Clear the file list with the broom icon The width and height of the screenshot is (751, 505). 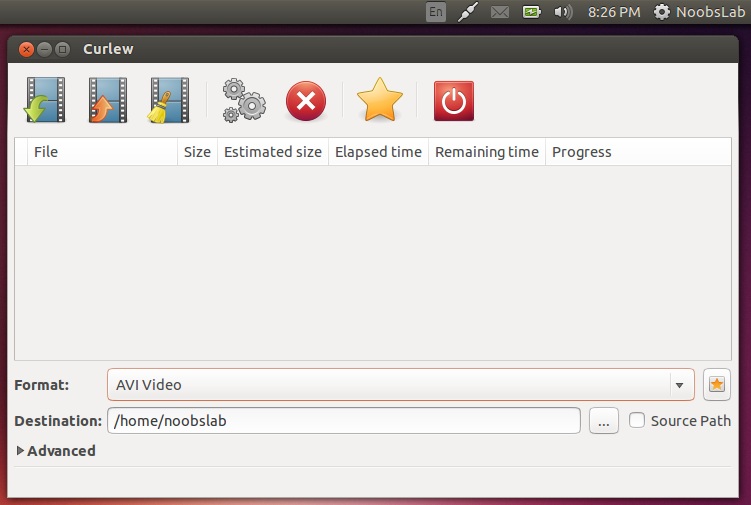click(168, 100)
